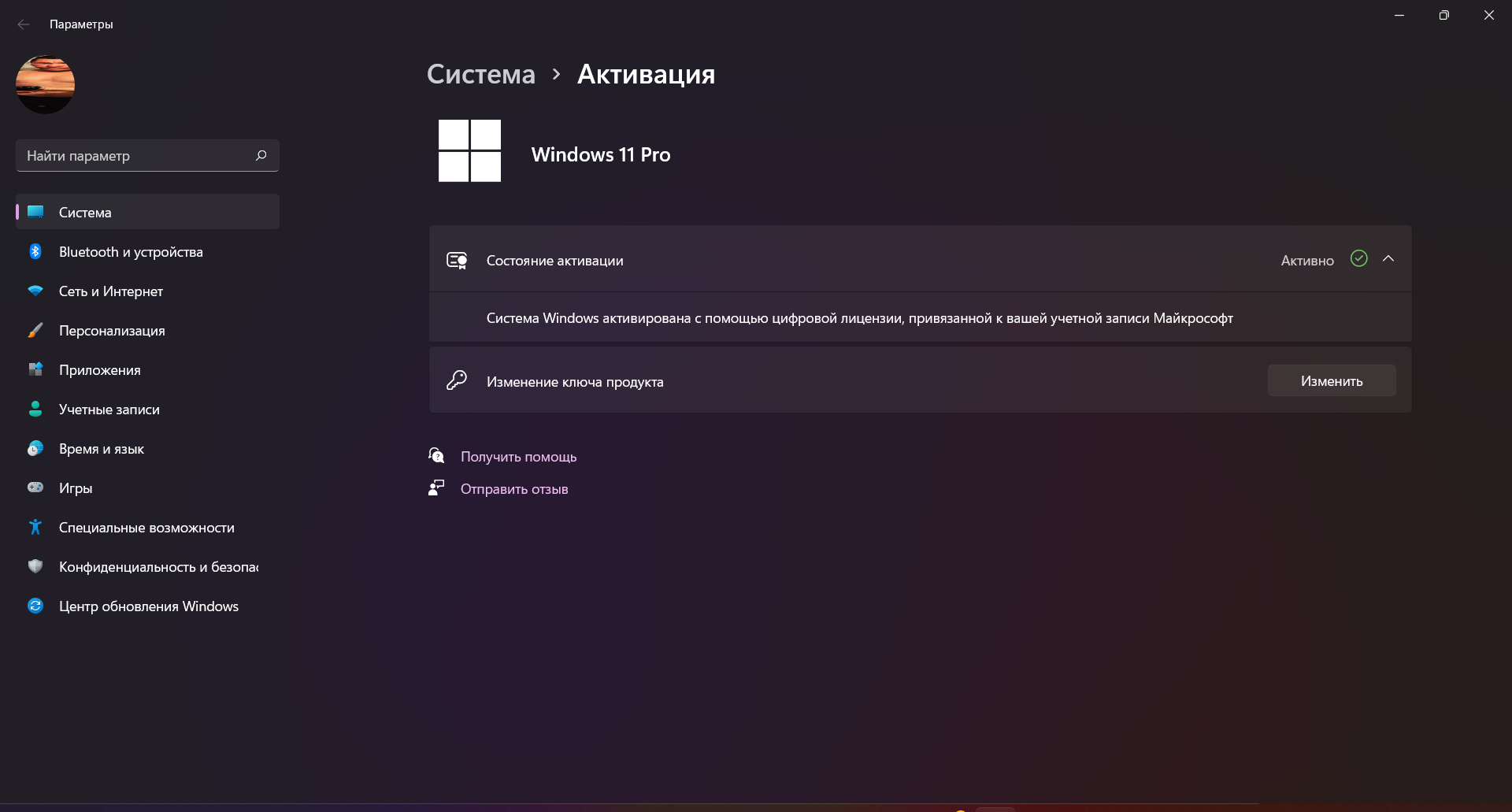Click the apps icon beside Приложения
Viewport: 1512px width, 812px height.
pos(35,369)
